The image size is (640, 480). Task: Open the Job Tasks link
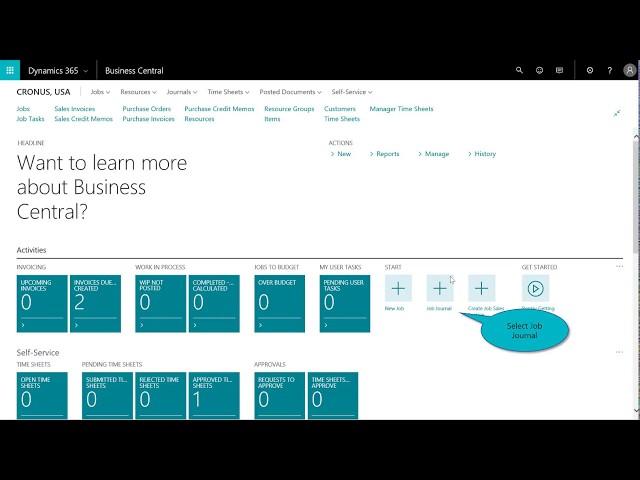[30, 119]
